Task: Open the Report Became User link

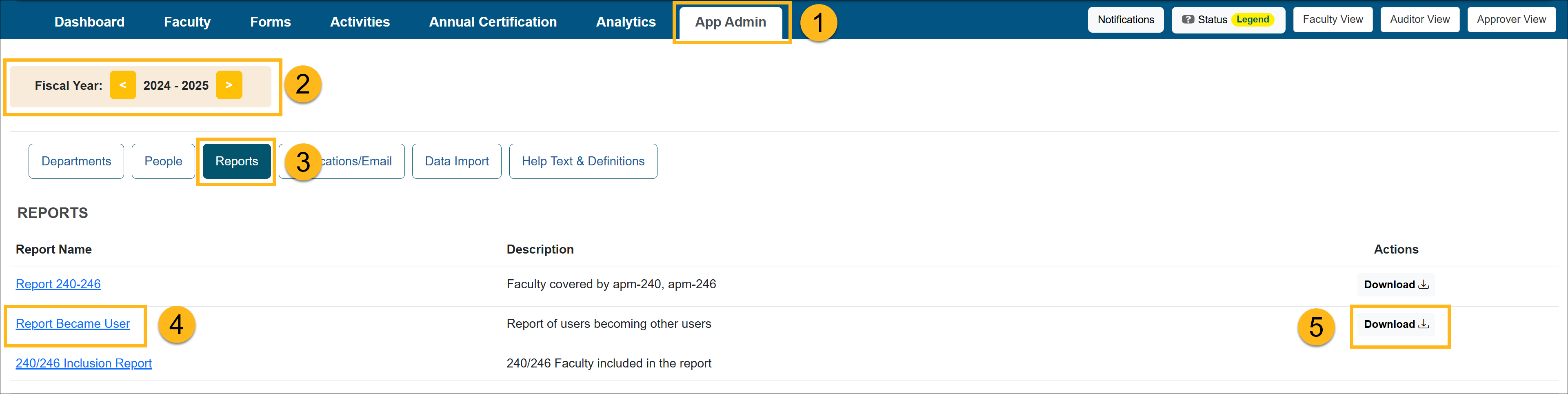Action: pyautogui.click(x=72, y=323)
